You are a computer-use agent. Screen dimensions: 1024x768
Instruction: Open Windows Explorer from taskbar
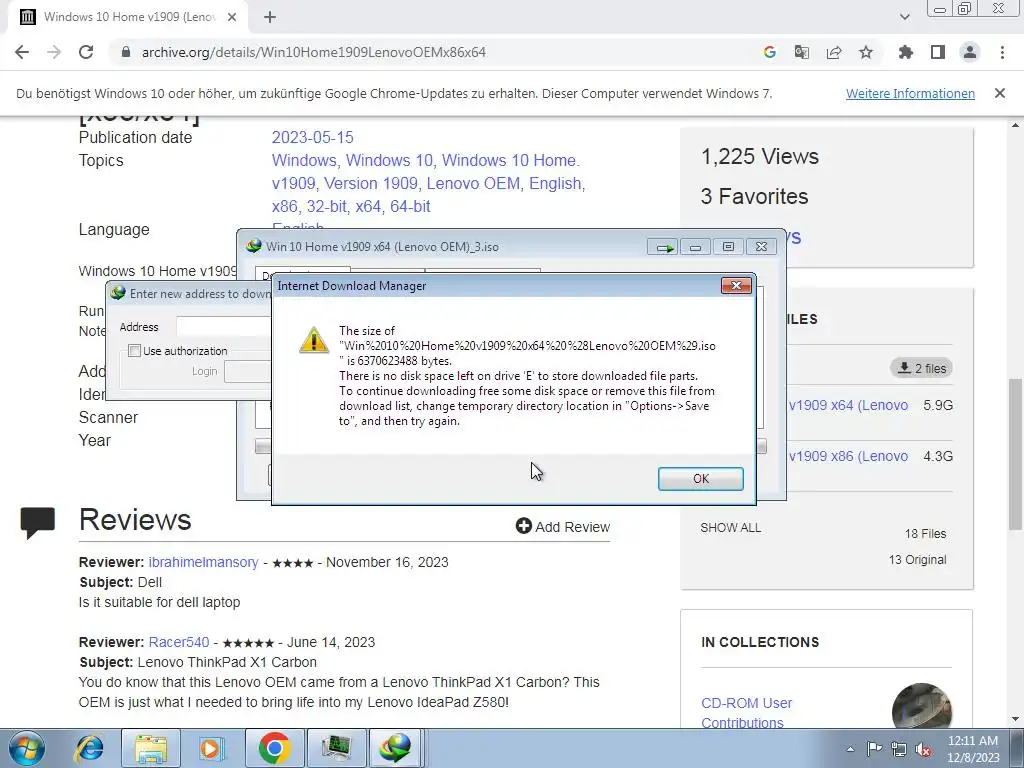[151, 748]
